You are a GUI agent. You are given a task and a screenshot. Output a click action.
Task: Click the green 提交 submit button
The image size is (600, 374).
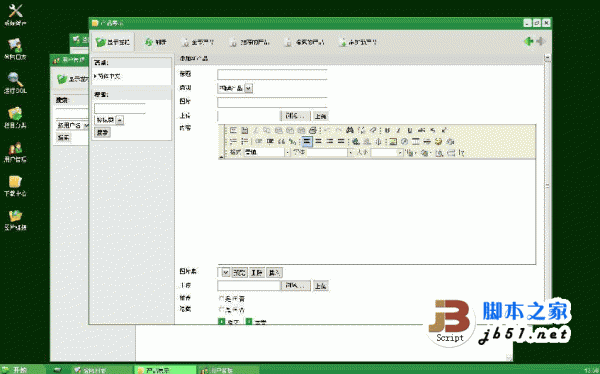(229, 322)
